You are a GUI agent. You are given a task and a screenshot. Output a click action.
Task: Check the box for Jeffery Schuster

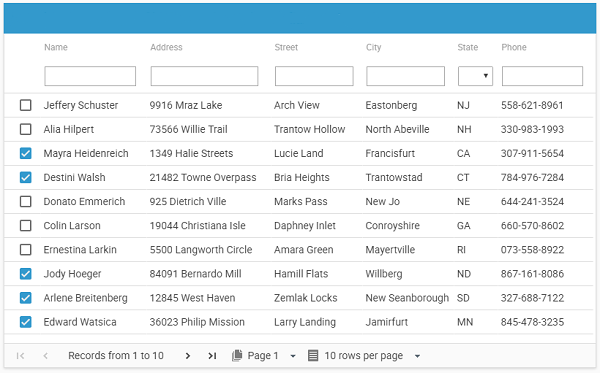pos(26,105)
